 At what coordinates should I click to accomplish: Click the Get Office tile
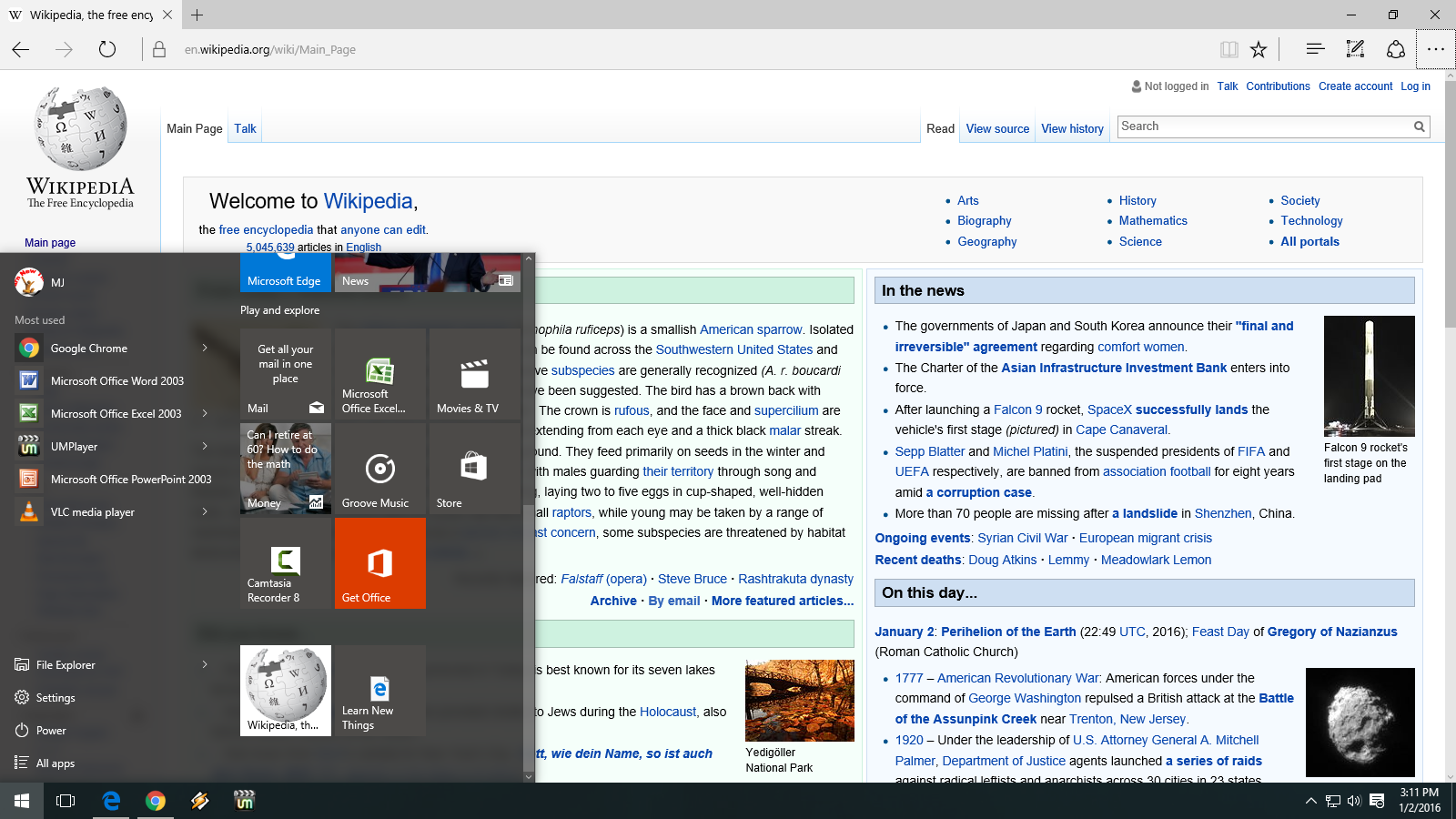379,563
